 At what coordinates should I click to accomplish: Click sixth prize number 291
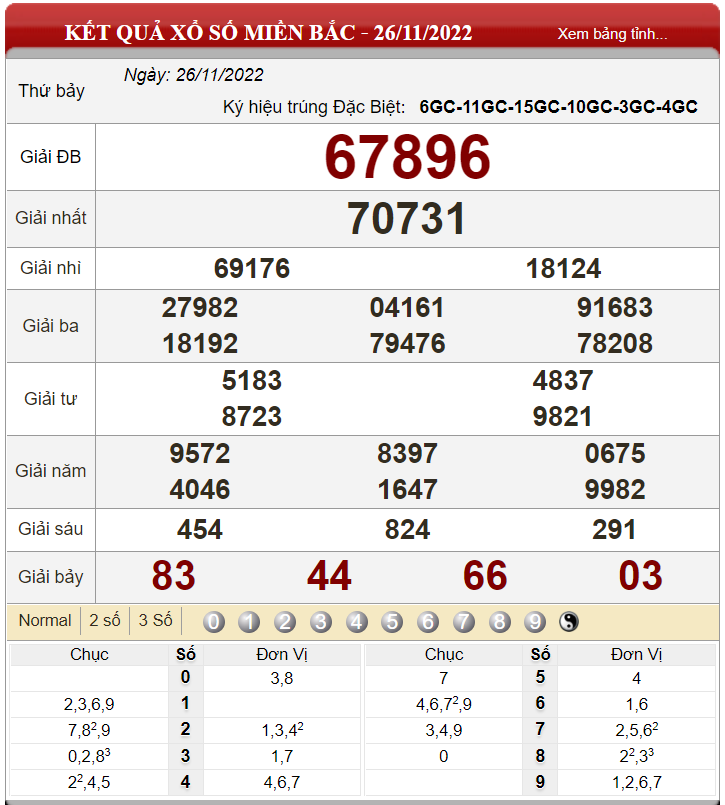coord(614,529)
